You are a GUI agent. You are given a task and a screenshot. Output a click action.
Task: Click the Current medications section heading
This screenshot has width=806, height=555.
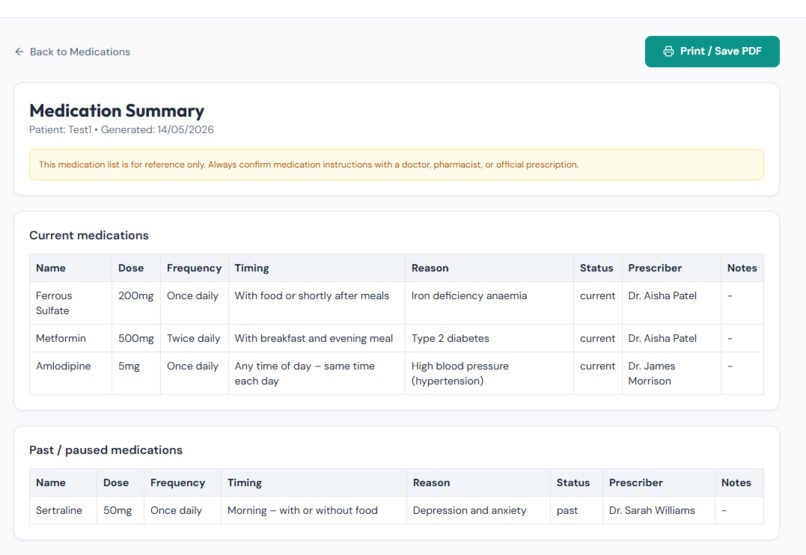coord(89,235)
